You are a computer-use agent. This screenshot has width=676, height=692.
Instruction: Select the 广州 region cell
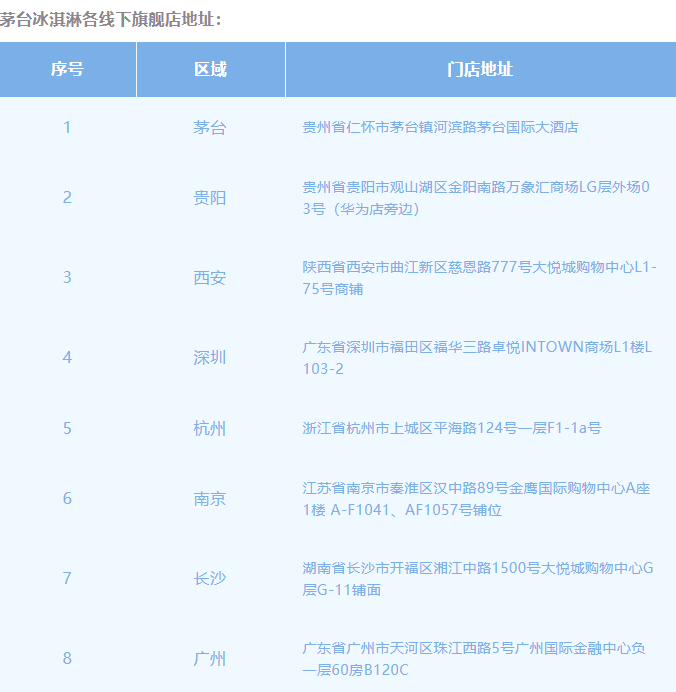tap(210, 658)
